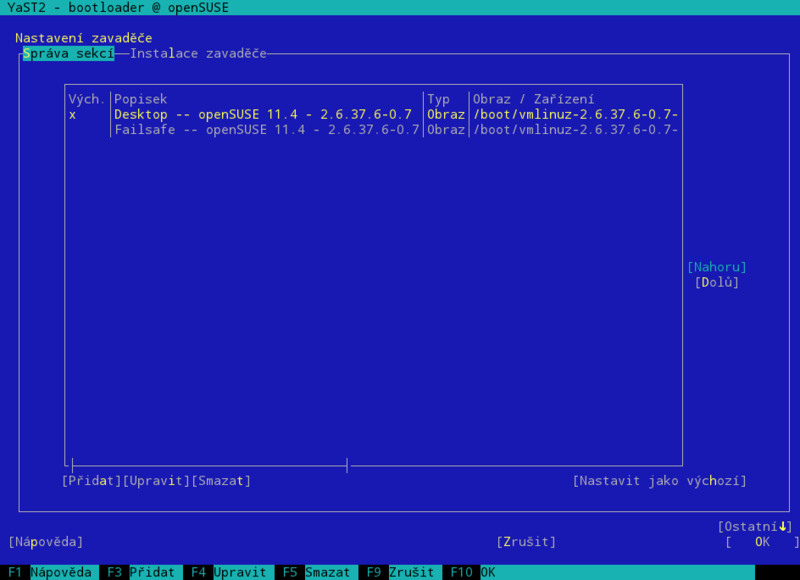Viewport: 800px width, 580px height.
Task: Click the Typ column header
Action: coord(438,99)
